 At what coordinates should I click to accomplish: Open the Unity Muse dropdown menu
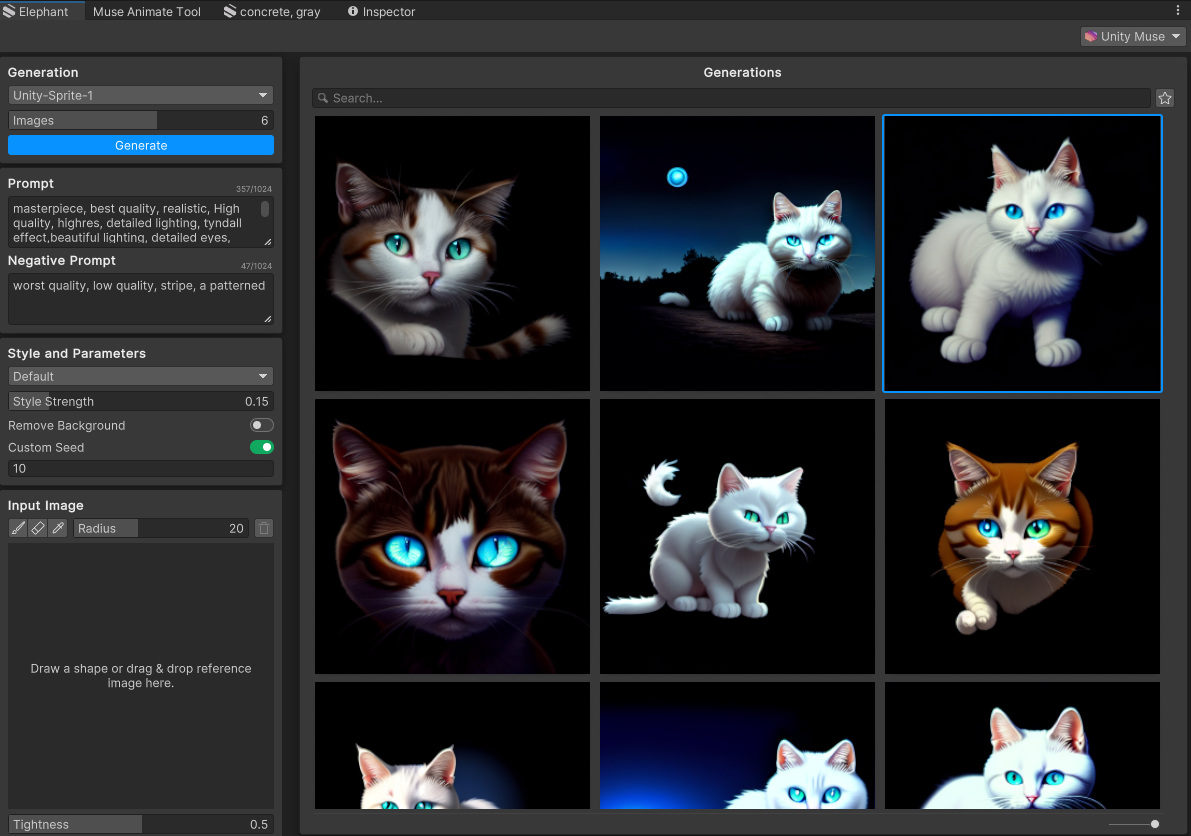(1133, 36)
